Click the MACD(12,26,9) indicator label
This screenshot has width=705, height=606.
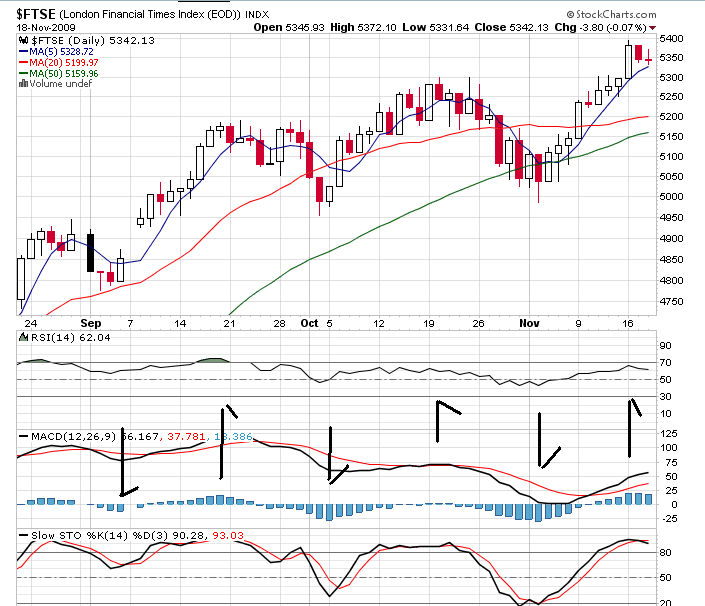point(73,437)
